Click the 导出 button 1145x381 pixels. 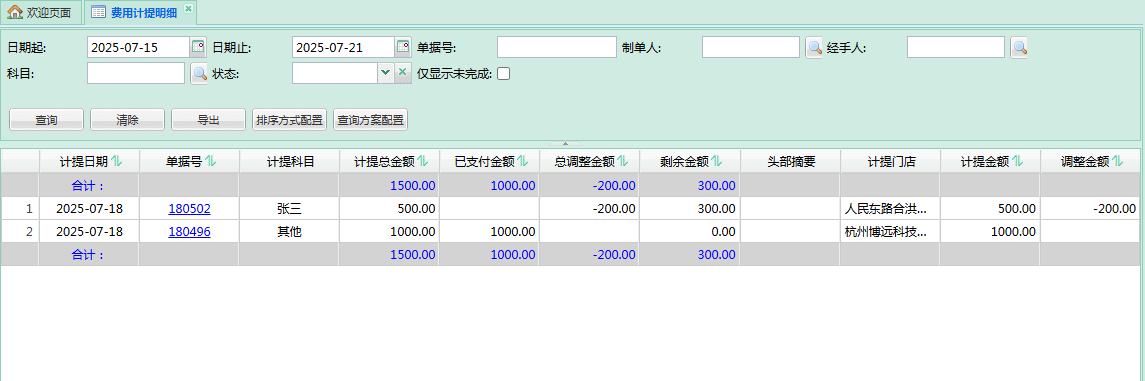tap(208, 120)
